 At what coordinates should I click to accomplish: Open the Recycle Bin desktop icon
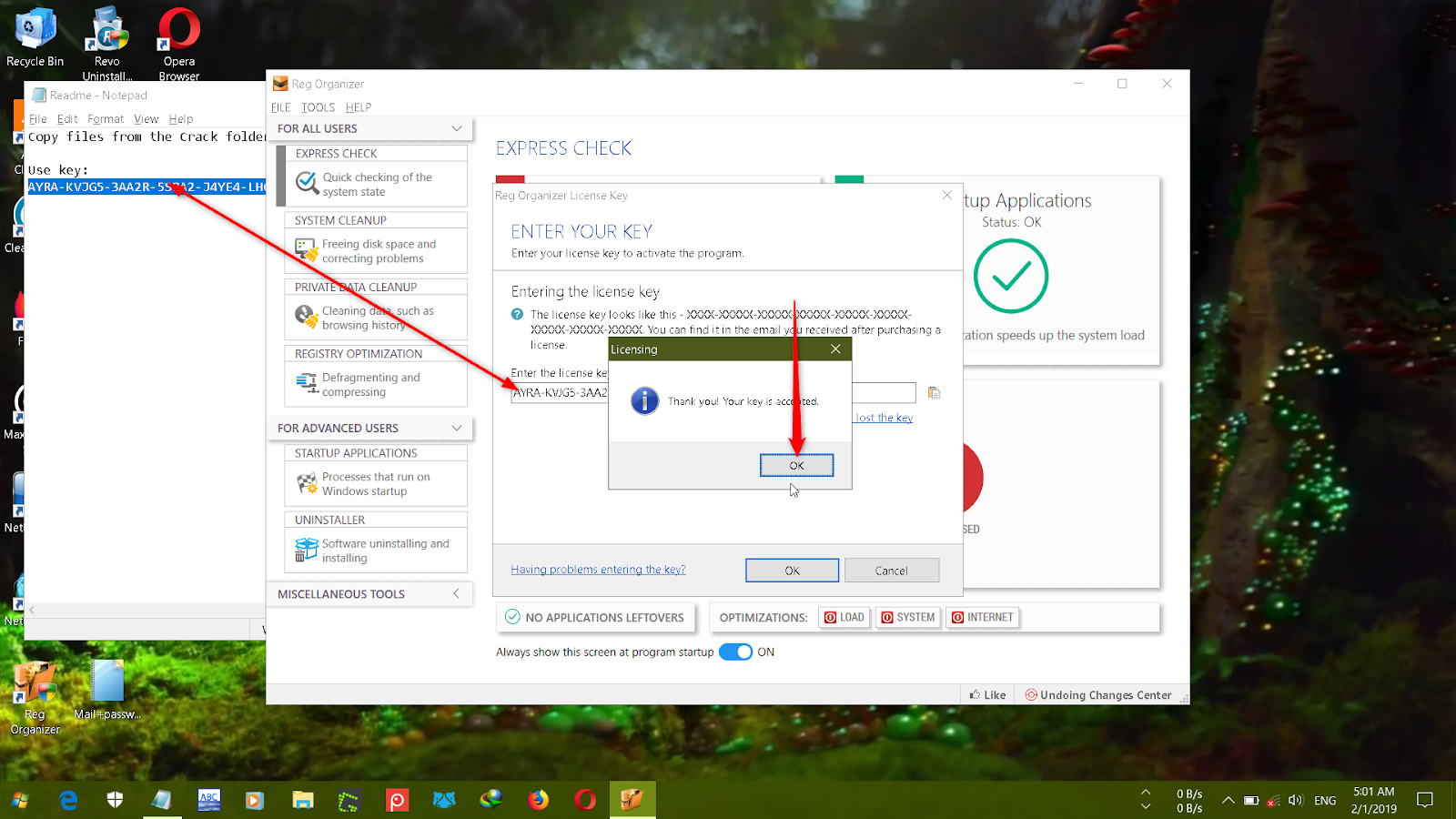tap(35, 37)
